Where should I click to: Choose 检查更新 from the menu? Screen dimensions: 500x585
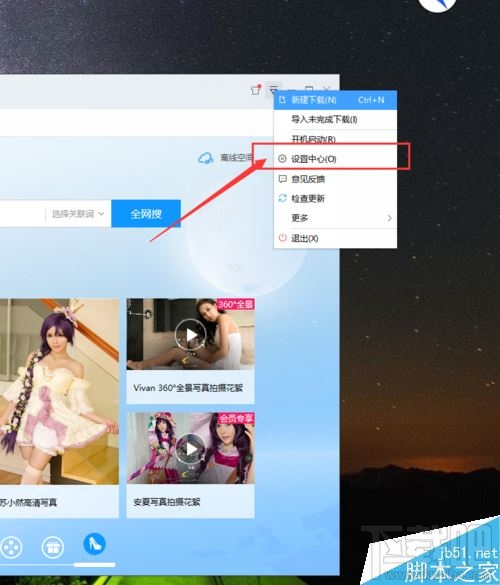(x=335, y=198)
